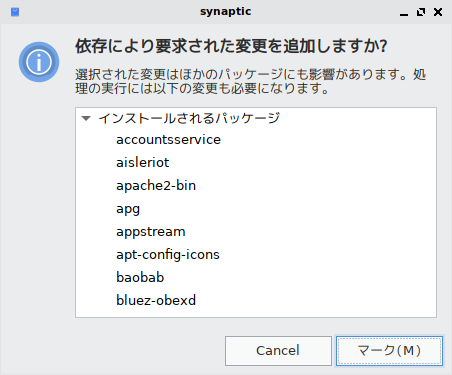Screen dimensions: 452x375
Task: Confirm changes with the マーク(M) button
Action: 389,351
